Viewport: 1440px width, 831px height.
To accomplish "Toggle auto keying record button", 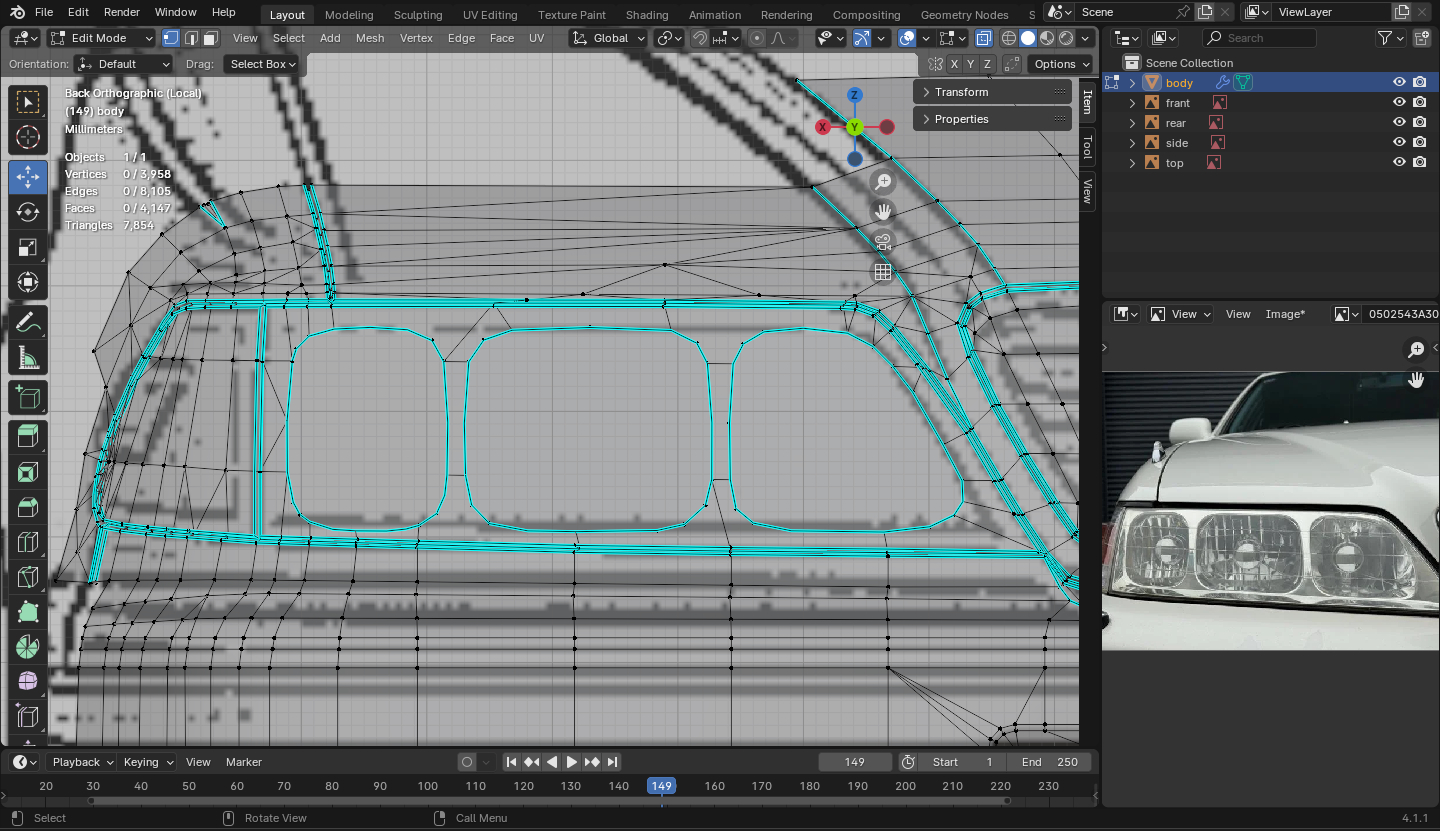I will 466,762.
